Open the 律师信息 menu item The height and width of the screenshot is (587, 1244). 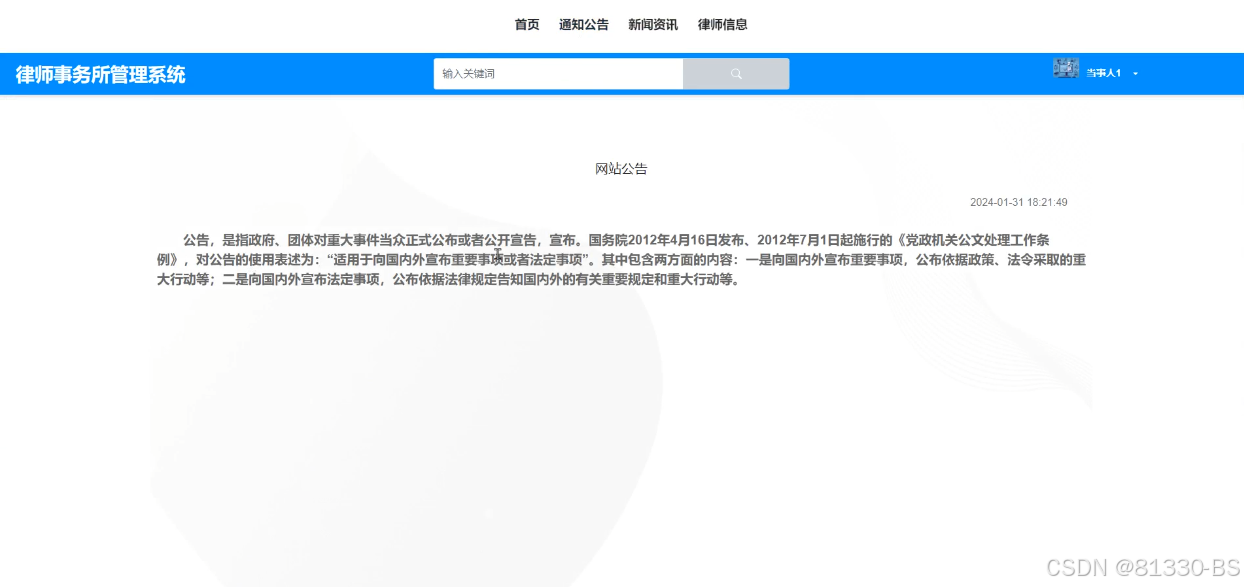[723, 25]
